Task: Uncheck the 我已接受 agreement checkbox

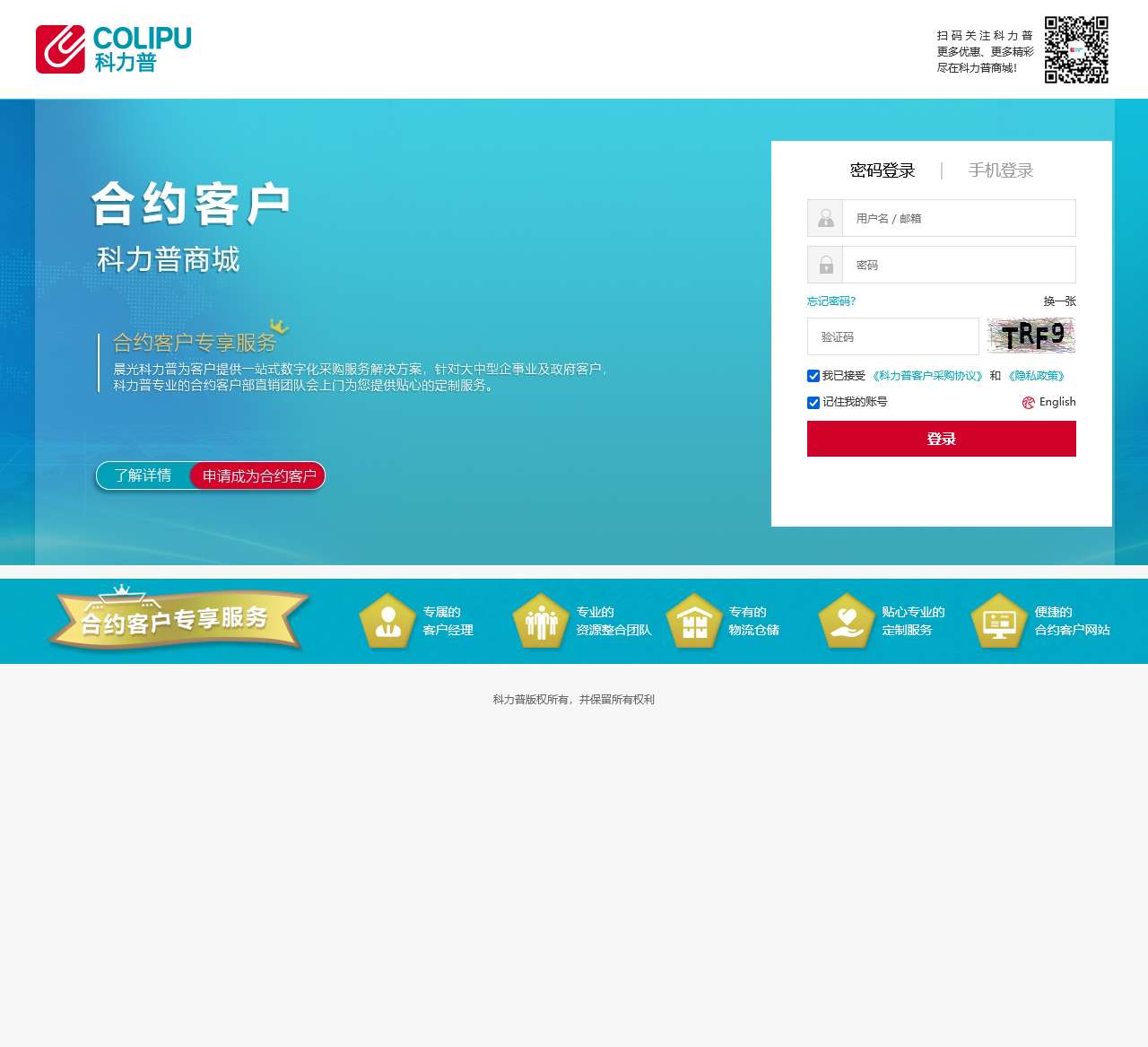Action: pyautogui.click(x=813, y=376)
